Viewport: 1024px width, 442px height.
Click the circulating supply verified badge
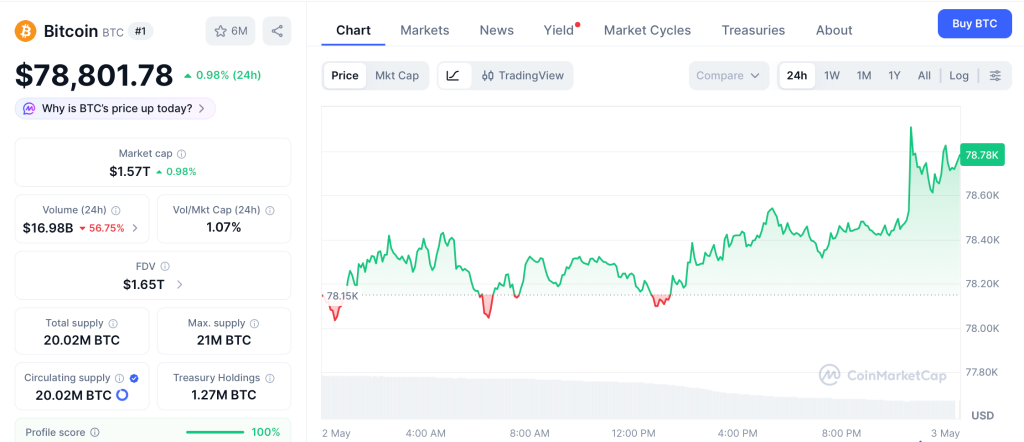[134, 378]
